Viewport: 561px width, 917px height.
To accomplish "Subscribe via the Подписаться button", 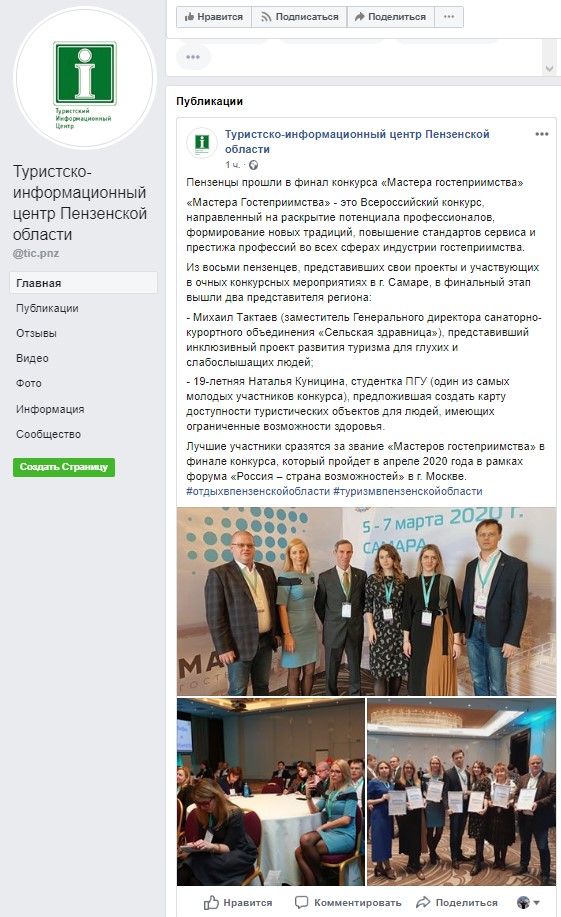I will pyautogui.click(x=300, y=17).
